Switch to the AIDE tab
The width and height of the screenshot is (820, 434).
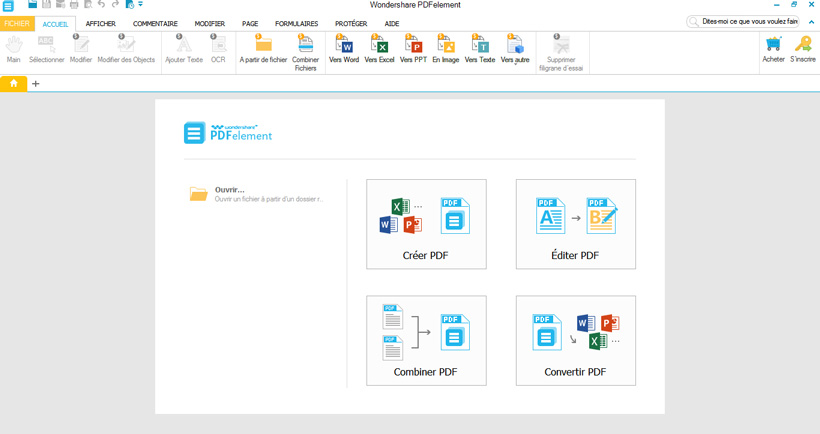coord(392,24)
